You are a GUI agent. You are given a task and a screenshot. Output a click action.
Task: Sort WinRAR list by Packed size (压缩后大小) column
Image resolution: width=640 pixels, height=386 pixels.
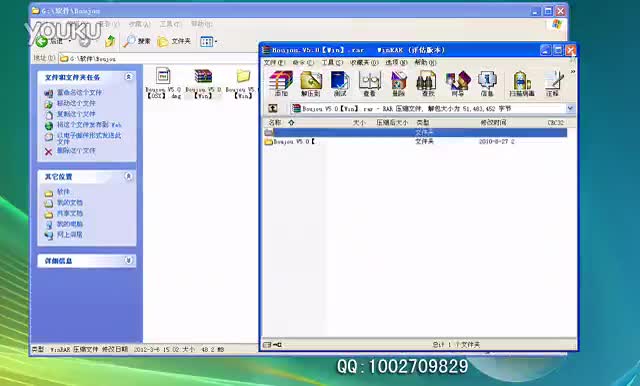click(x=393, y=122)
